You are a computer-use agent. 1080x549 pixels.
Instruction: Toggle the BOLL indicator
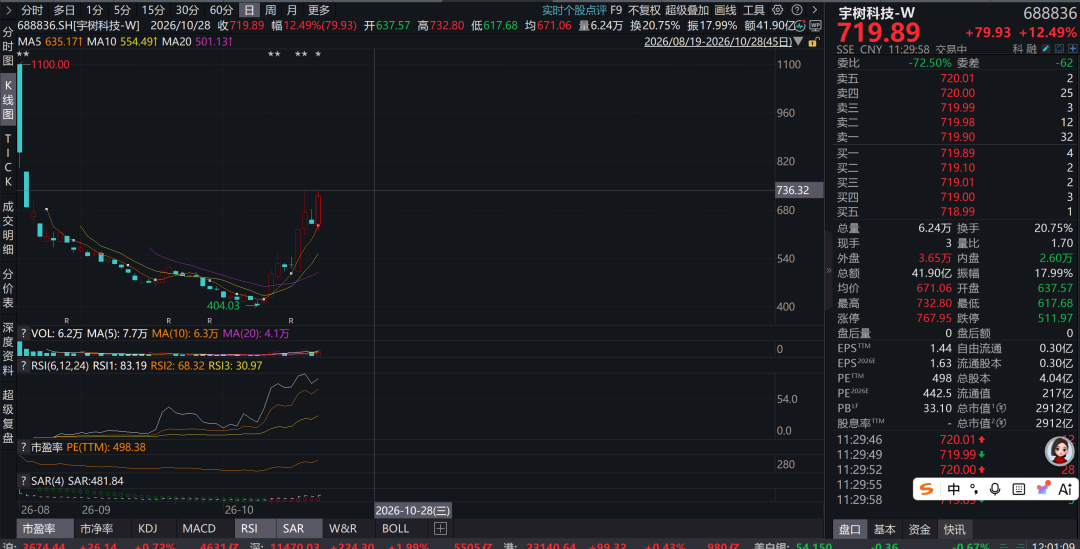[395, 528]
